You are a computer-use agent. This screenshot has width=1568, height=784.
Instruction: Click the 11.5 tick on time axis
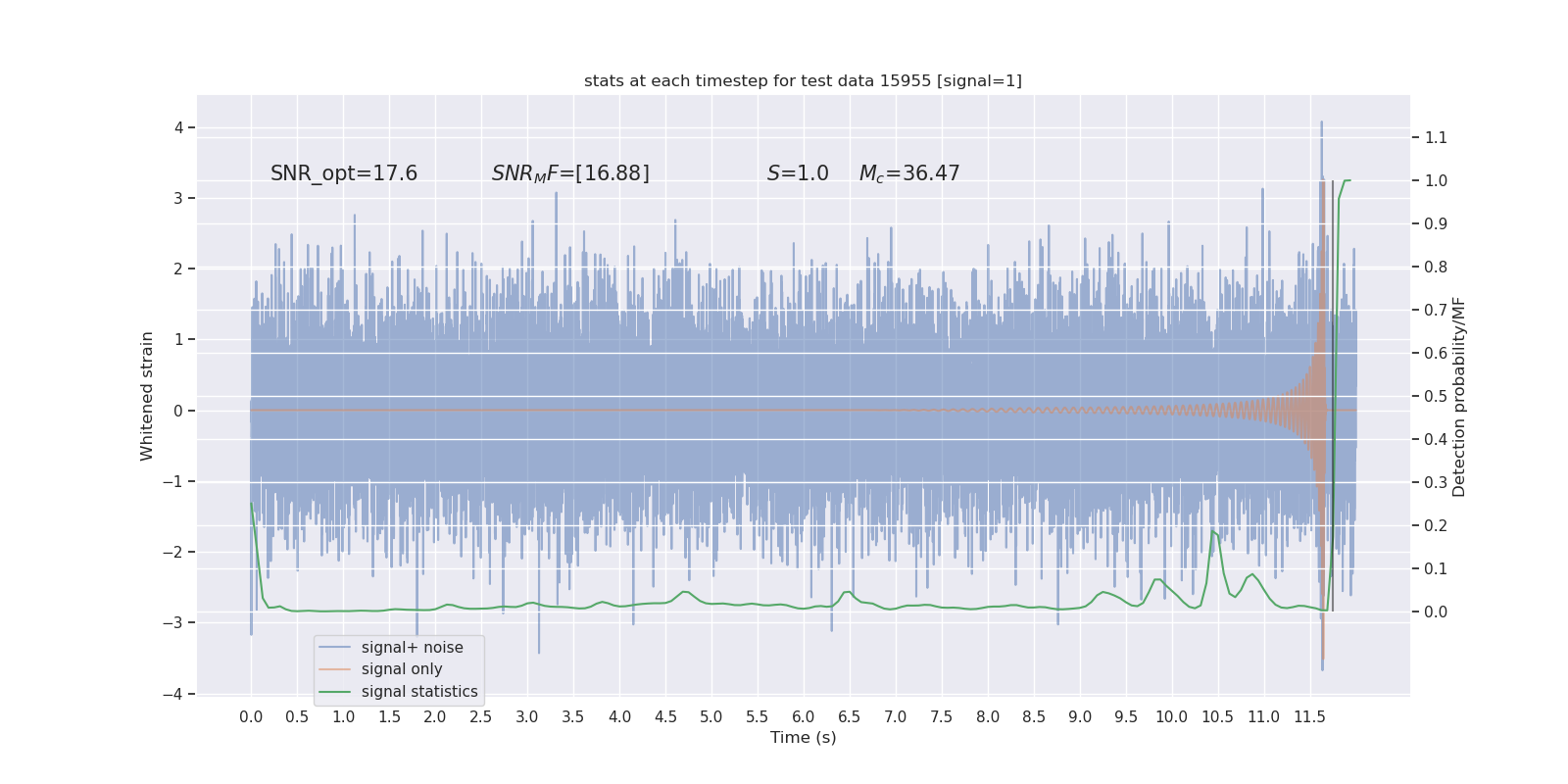coord(1309,717)
